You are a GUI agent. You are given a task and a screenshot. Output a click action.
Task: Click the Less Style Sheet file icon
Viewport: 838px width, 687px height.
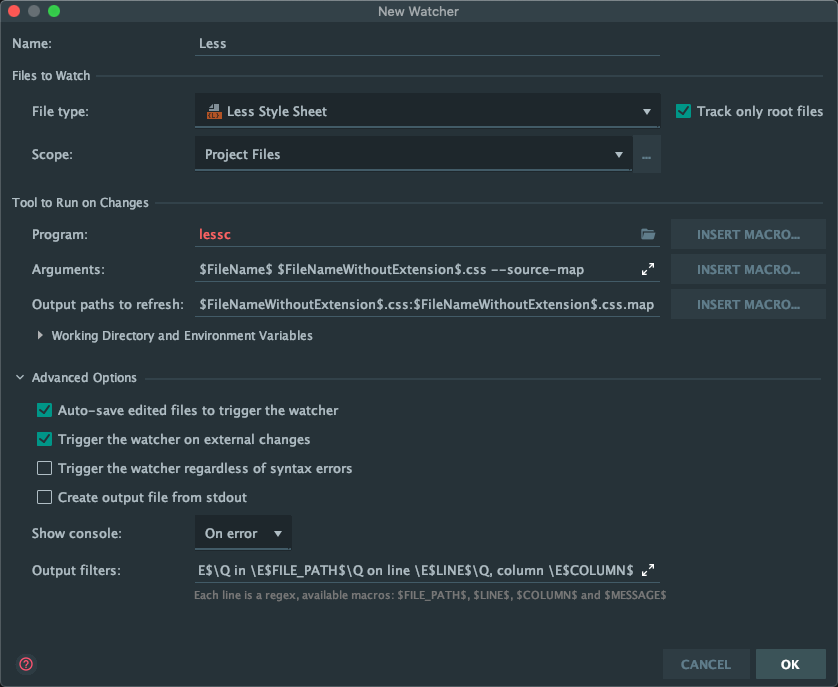click(214, 111)
